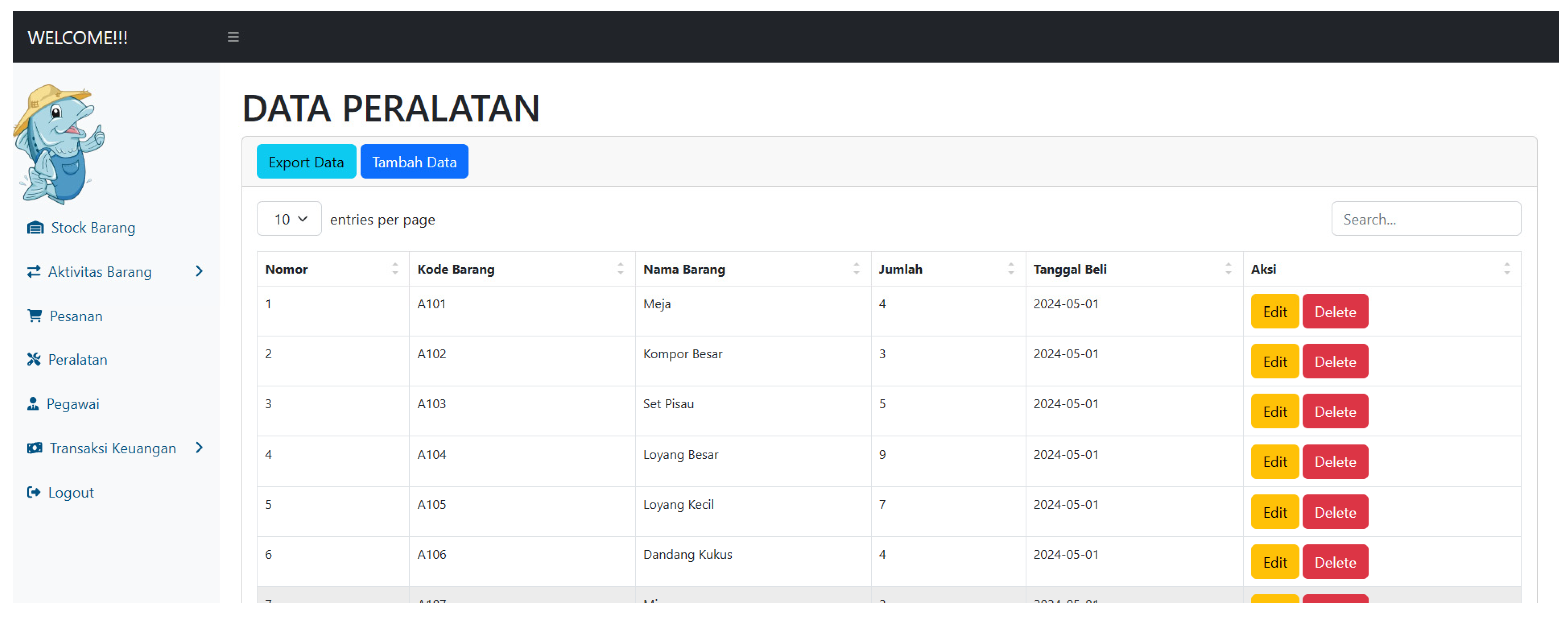The width and height of the screenshot is (1568, 618).
Task: Click the fish mascot logo
Action: 59,143
